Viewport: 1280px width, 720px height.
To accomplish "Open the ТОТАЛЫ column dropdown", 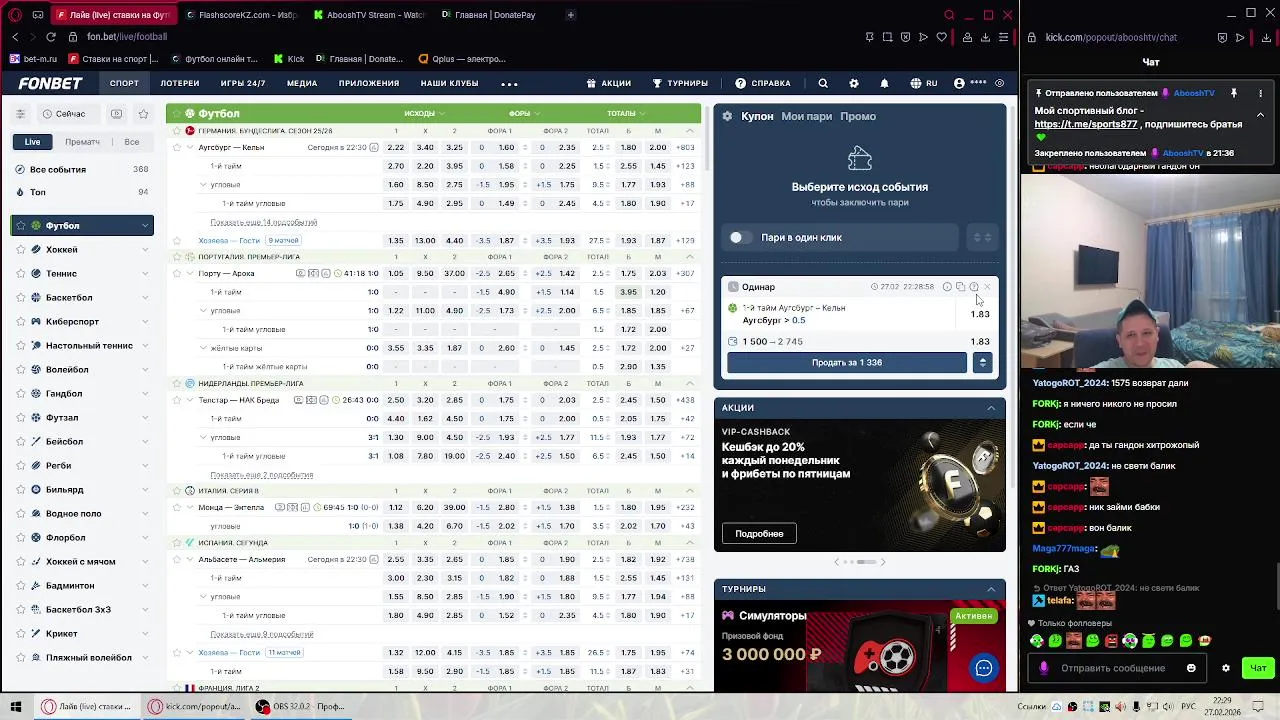I will point(626,113).
